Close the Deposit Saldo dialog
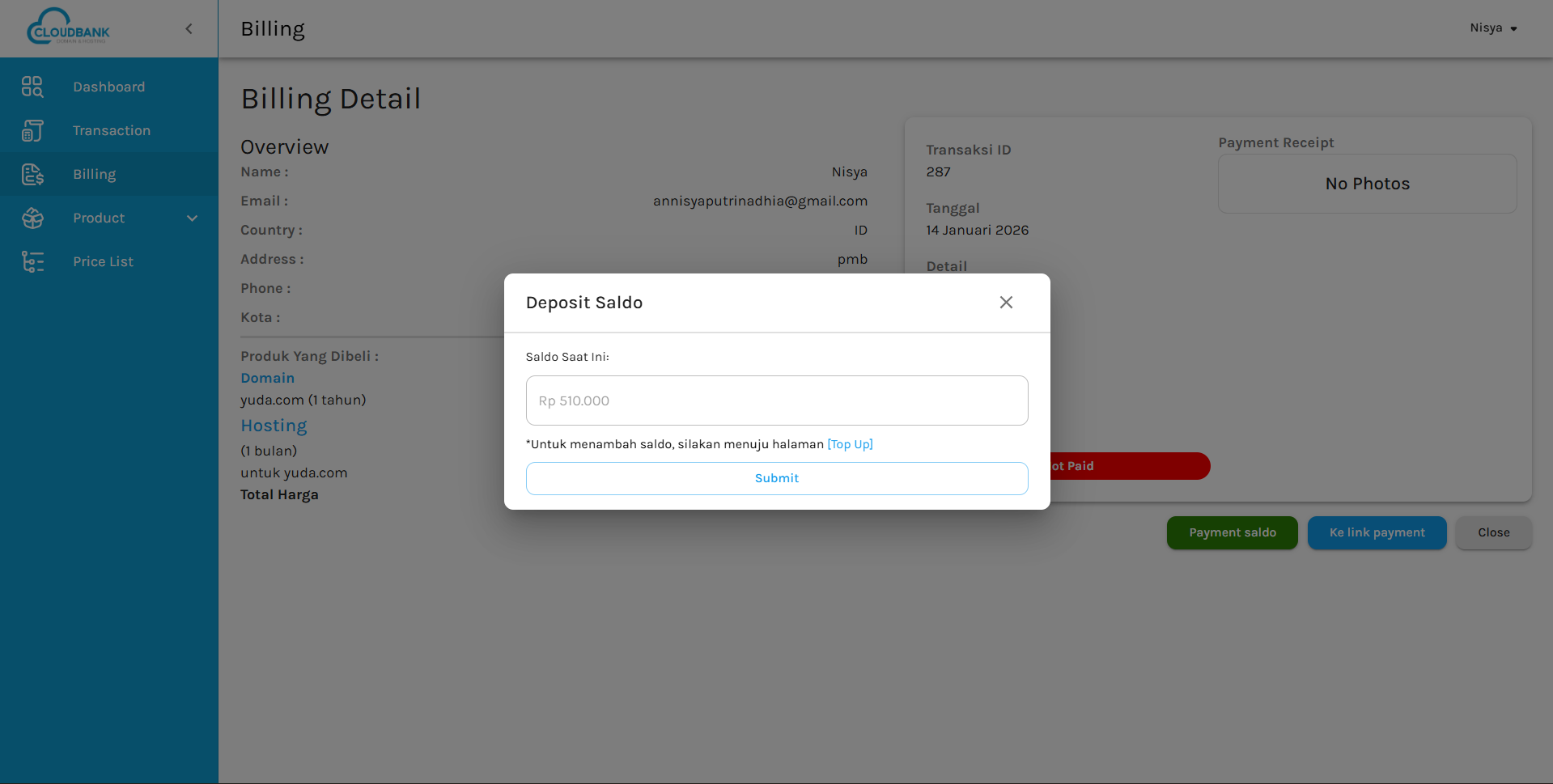This screenshot has height=784, width=1553. [x=1006, y=302]
